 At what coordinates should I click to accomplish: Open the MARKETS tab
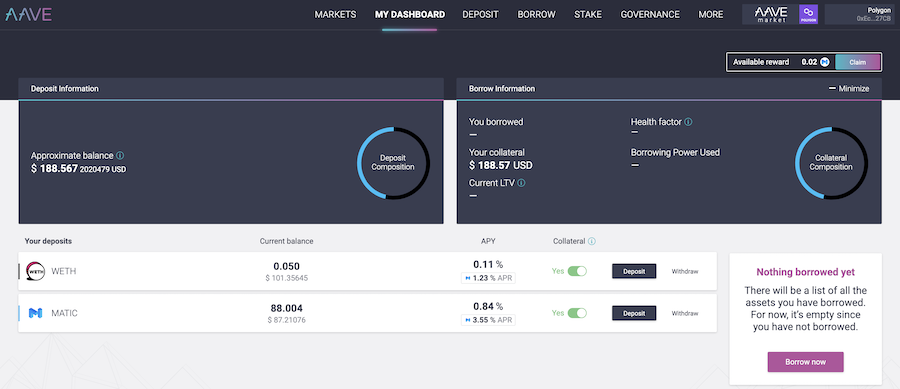tap(335, 14)
